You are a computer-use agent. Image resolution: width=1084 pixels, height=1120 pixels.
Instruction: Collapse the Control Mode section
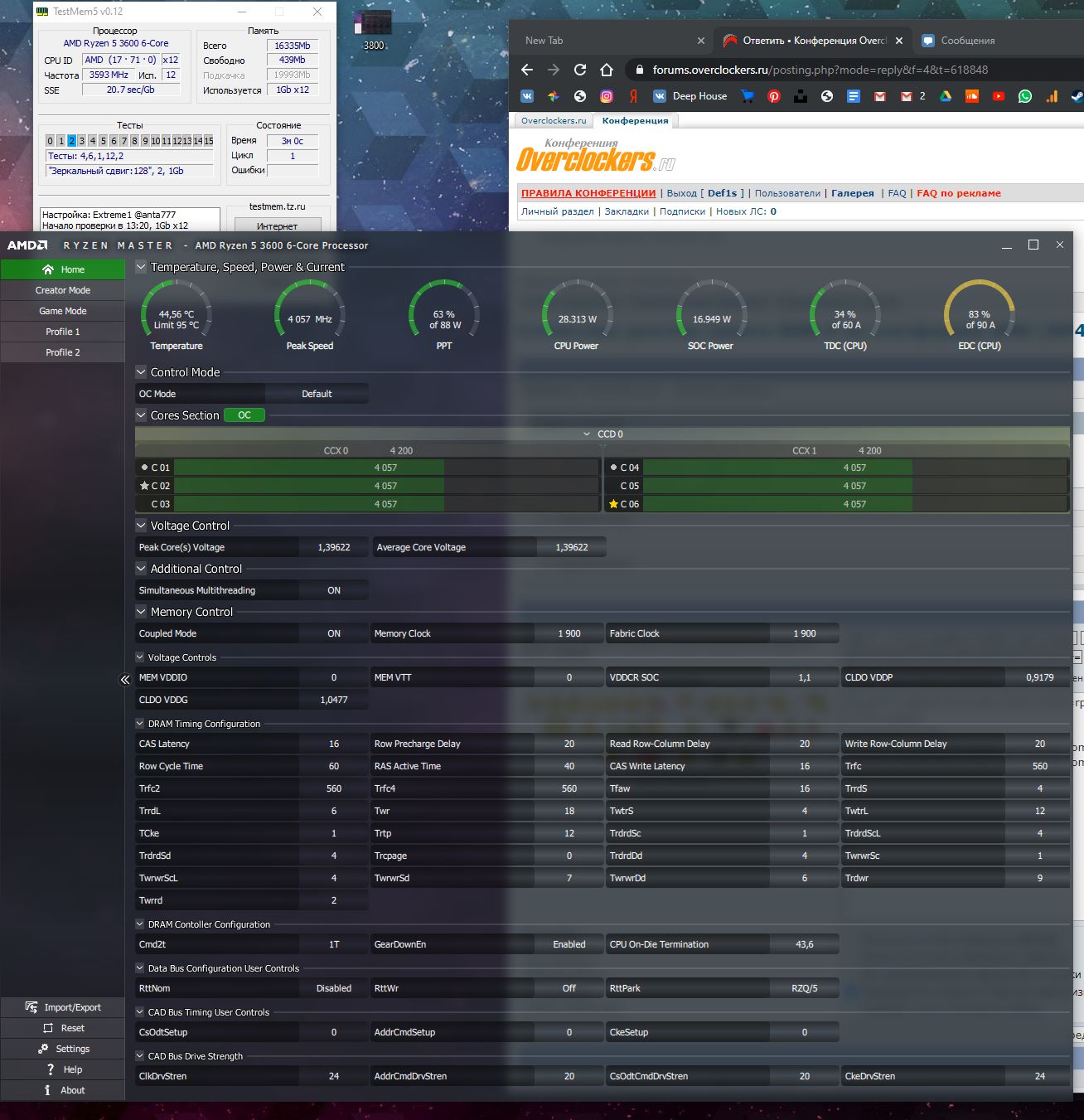[141, 372]
